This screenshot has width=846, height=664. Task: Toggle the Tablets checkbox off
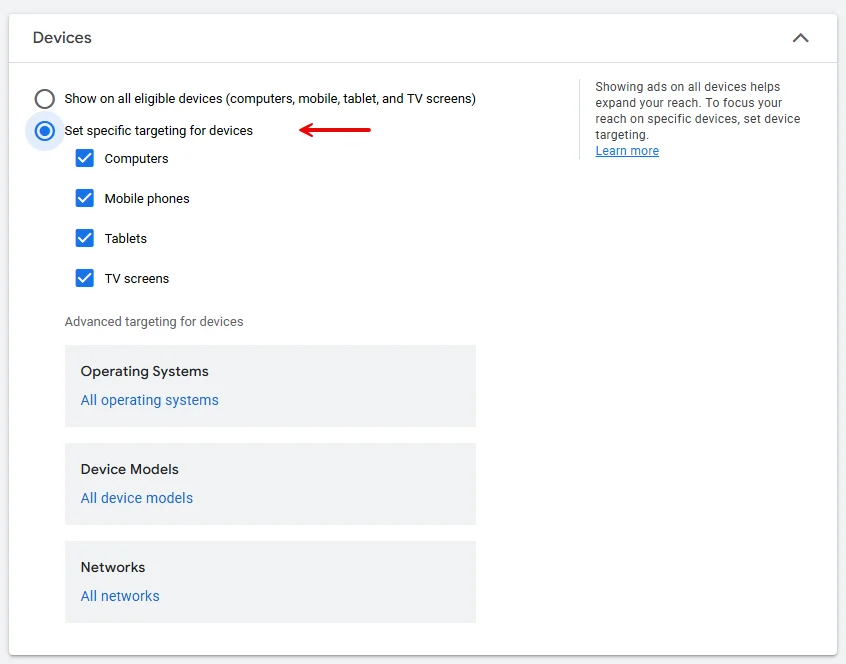[x=85, y=238]
